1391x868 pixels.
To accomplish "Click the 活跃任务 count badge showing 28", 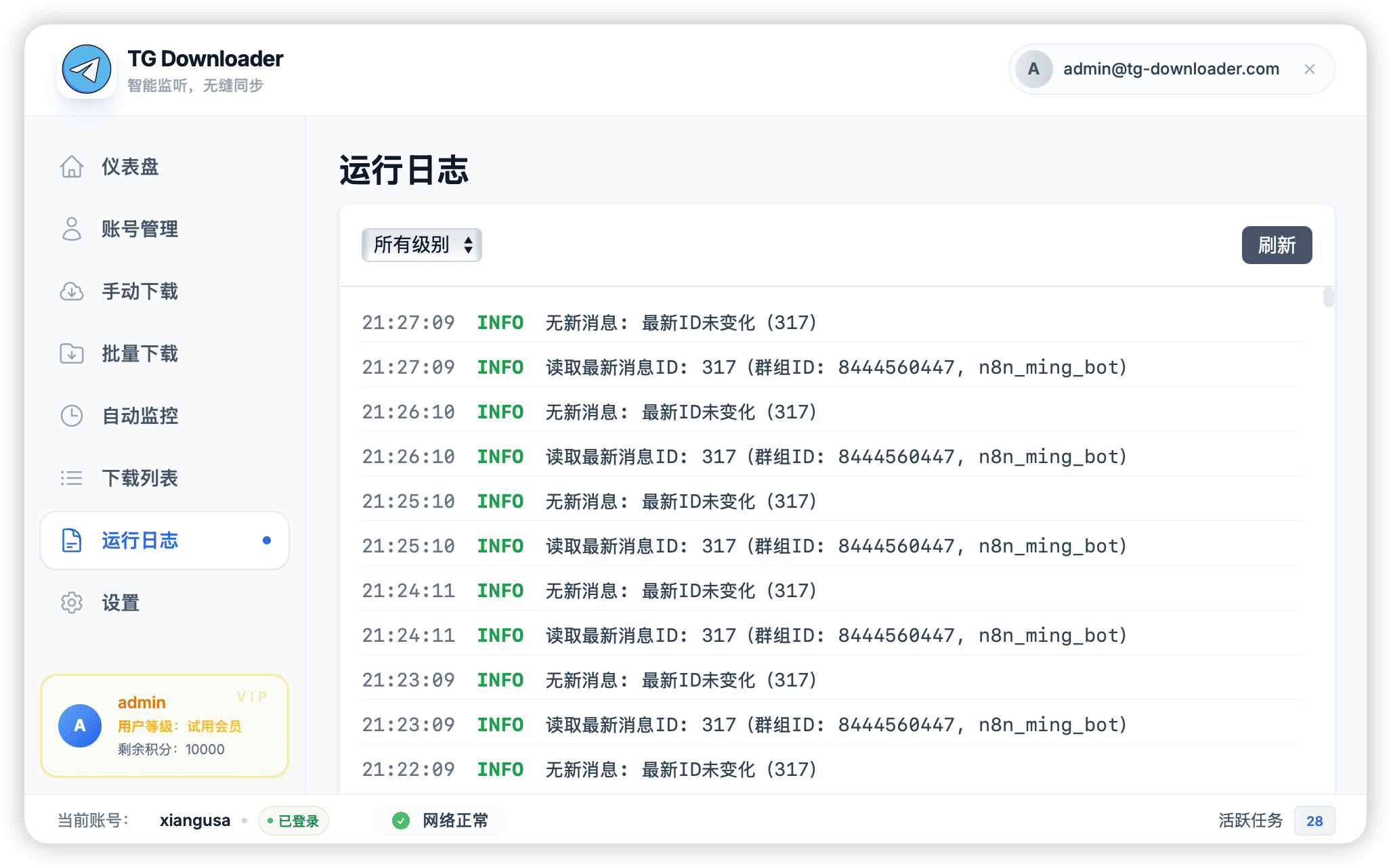I will pos(1314,820).
